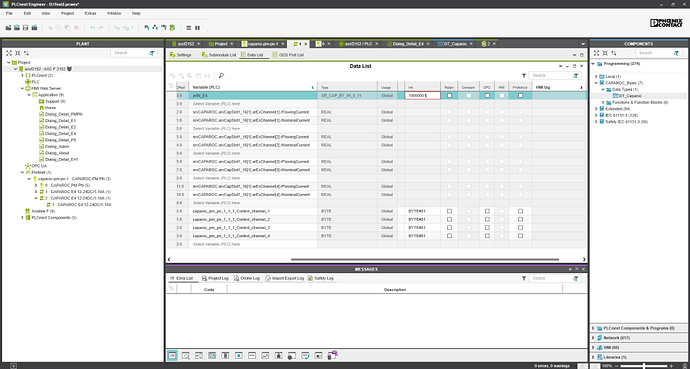Viewport: 690px width, 369px height.
Task: Click the filter icon in PLANT search
Action: 152,53
